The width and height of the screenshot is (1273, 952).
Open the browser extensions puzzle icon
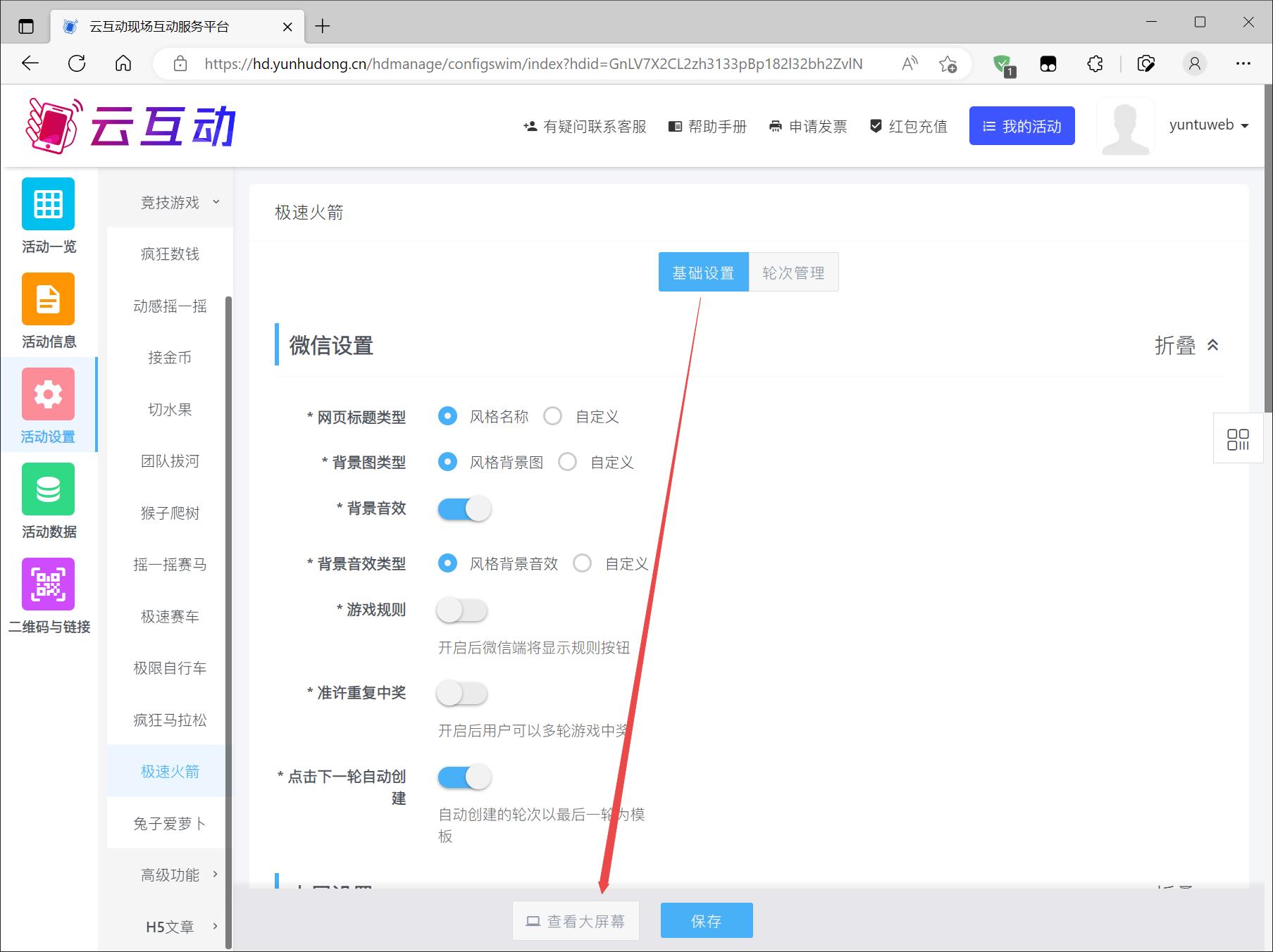point(1095,64)
